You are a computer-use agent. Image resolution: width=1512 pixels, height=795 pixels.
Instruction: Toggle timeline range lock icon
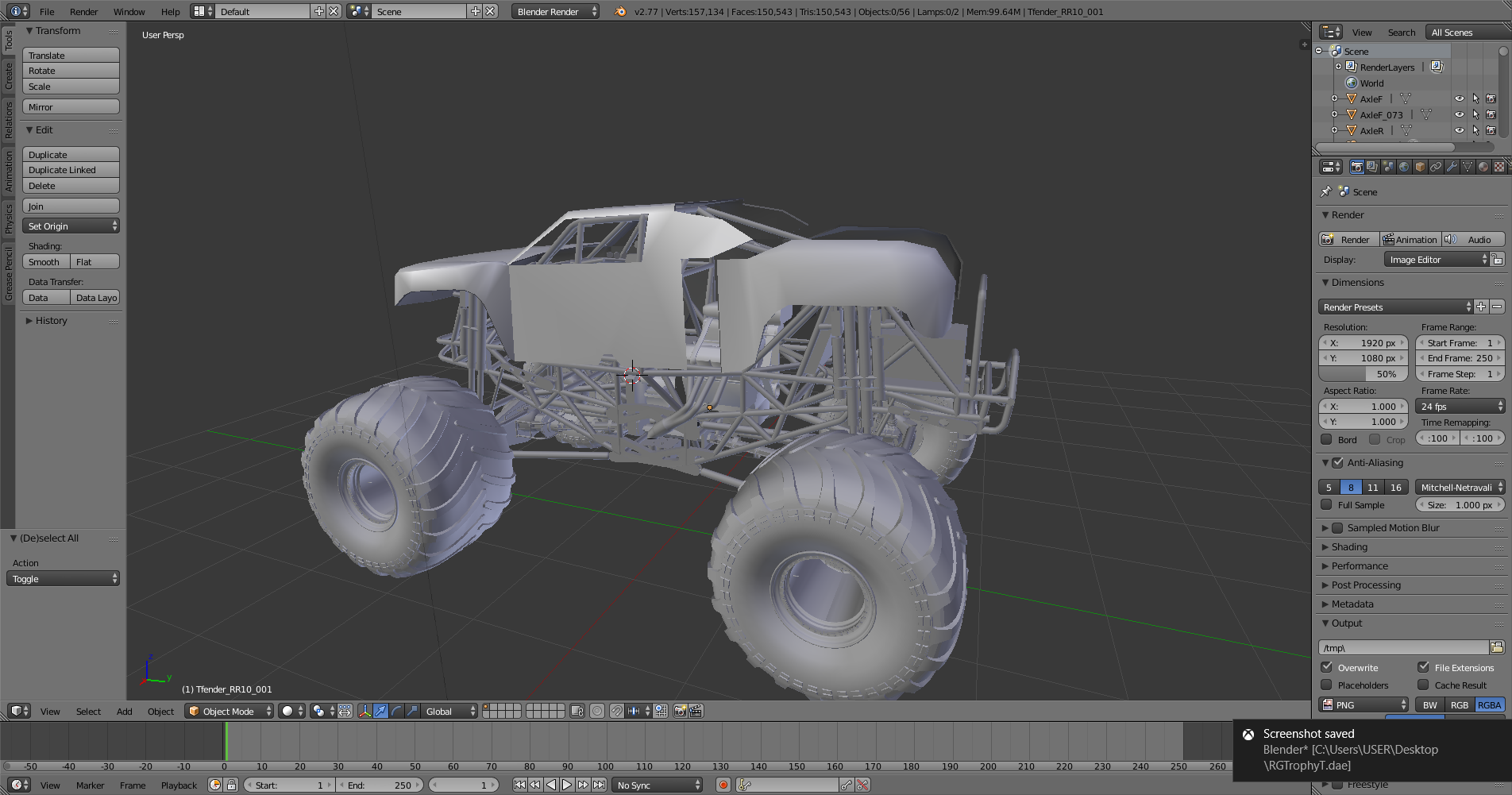231,785
